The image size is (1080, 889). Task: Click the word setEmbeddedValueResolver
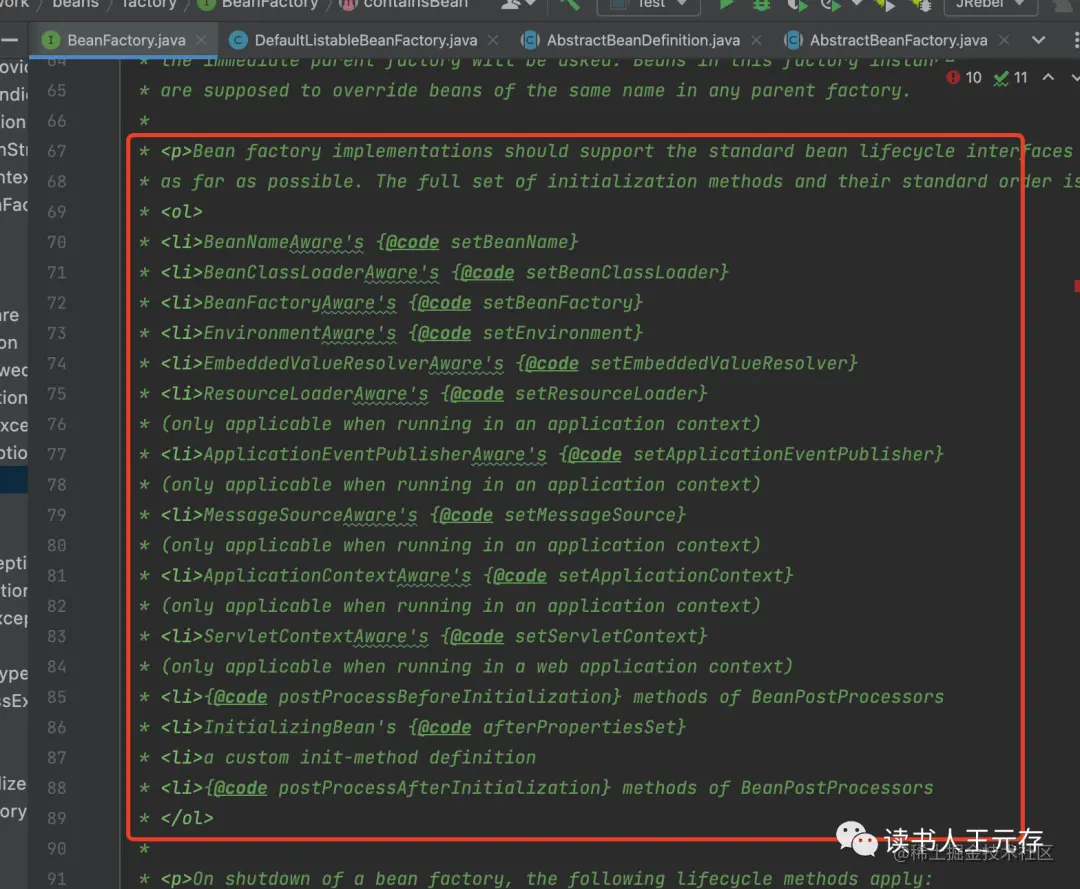pyautogui.click(x=718, y=364)
